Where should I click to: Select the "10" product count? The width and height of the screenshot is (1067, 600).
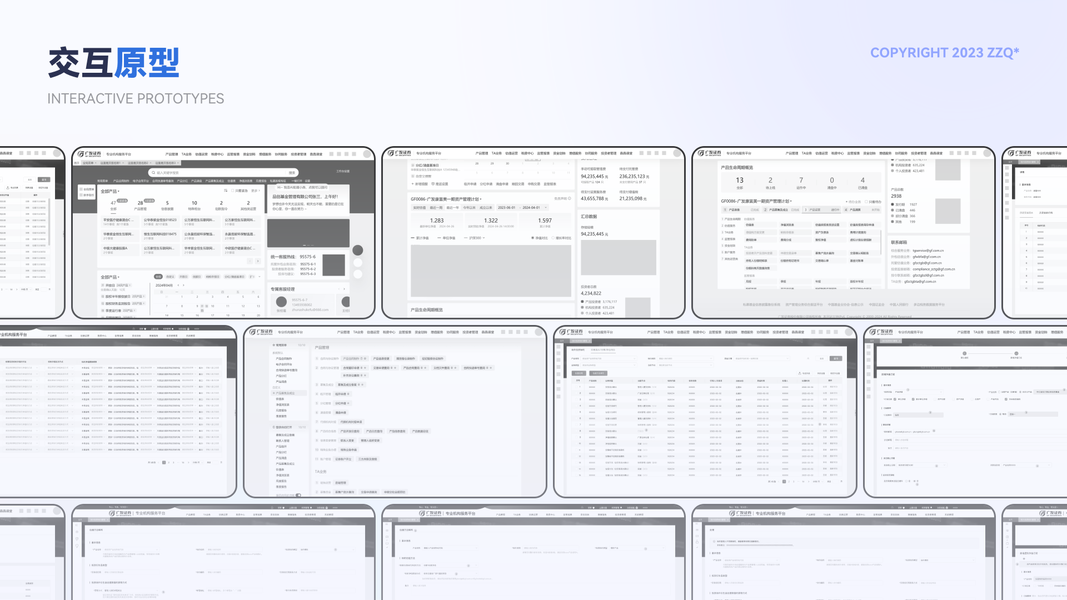194,203
